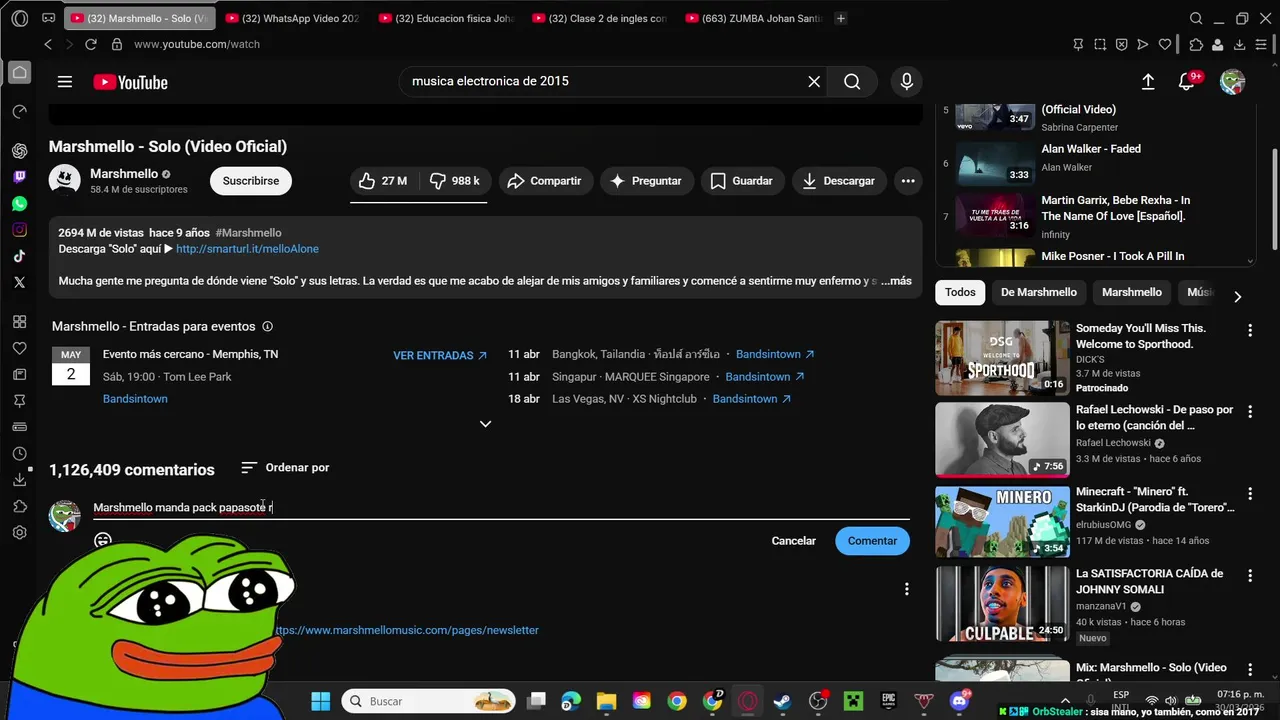Screen dimensions: 1280x720
Task: Open the Sporthood sponsored video thumbnail
Action: coord(1002,358)
